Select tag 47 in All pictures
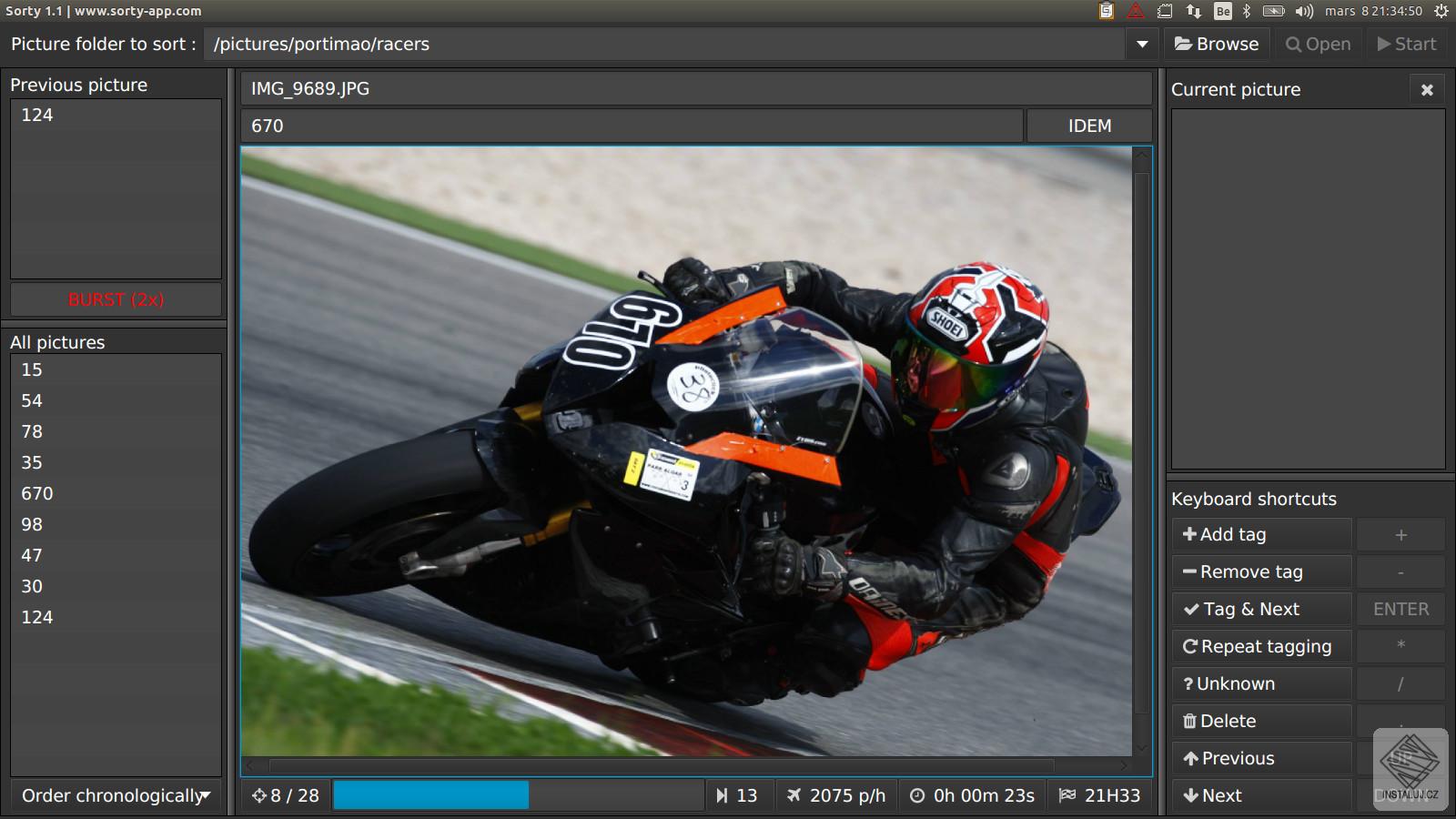The width and height of the screenshot is (1456, 819). tap(116, 555)
